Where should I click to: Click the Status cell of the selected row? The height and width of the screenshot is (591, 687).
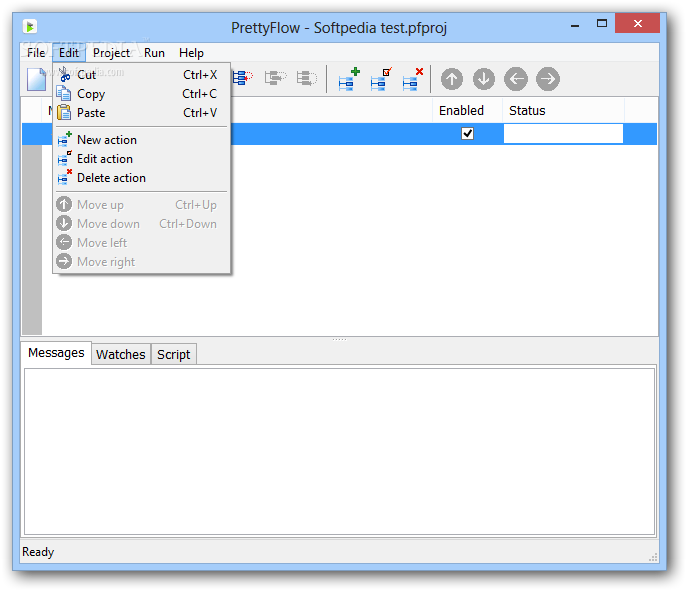563,134
